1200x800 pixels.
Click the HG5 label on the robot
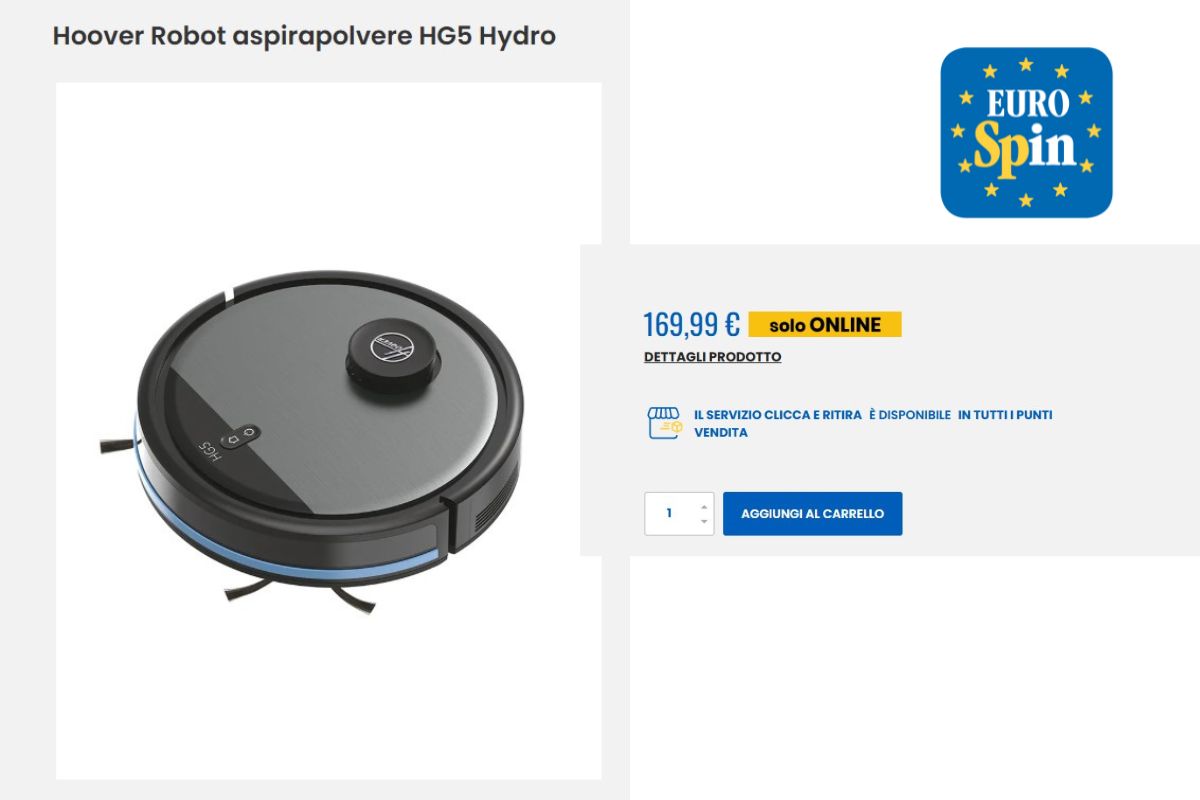[x=208, y=450]
